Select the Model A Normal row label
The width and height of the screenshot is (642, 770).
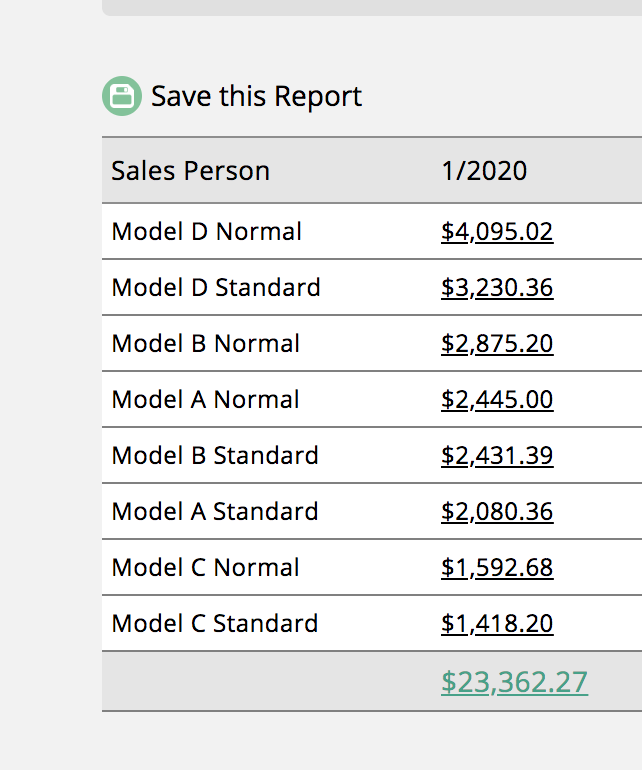click(205, 400)
